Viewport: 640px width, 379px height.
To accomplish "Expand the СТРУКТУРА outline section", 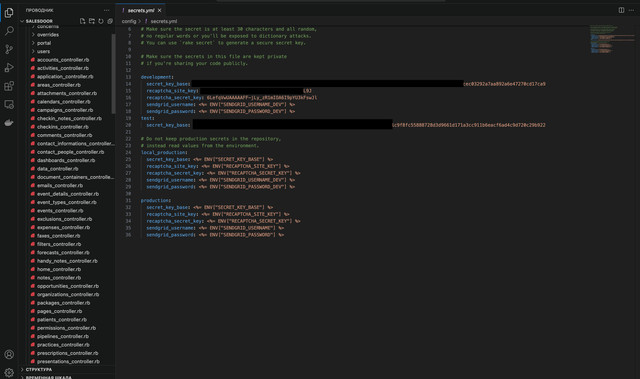I will pos(39,369).
